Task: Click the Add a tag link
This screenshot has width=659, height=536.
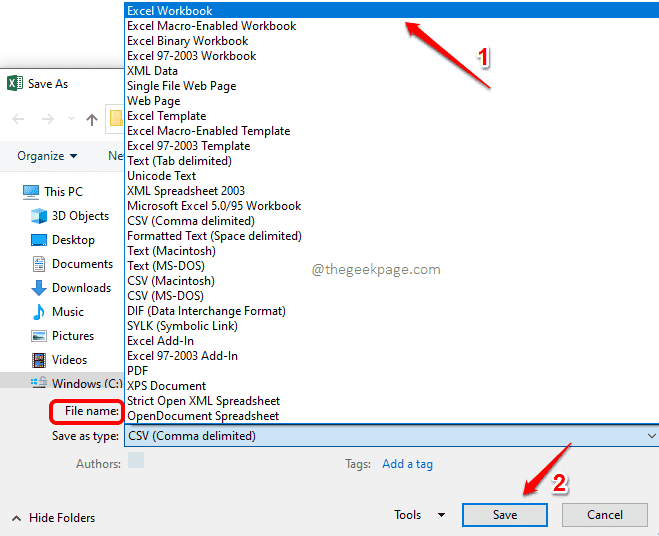Action: pyautogui.click(x=407, y=464)
